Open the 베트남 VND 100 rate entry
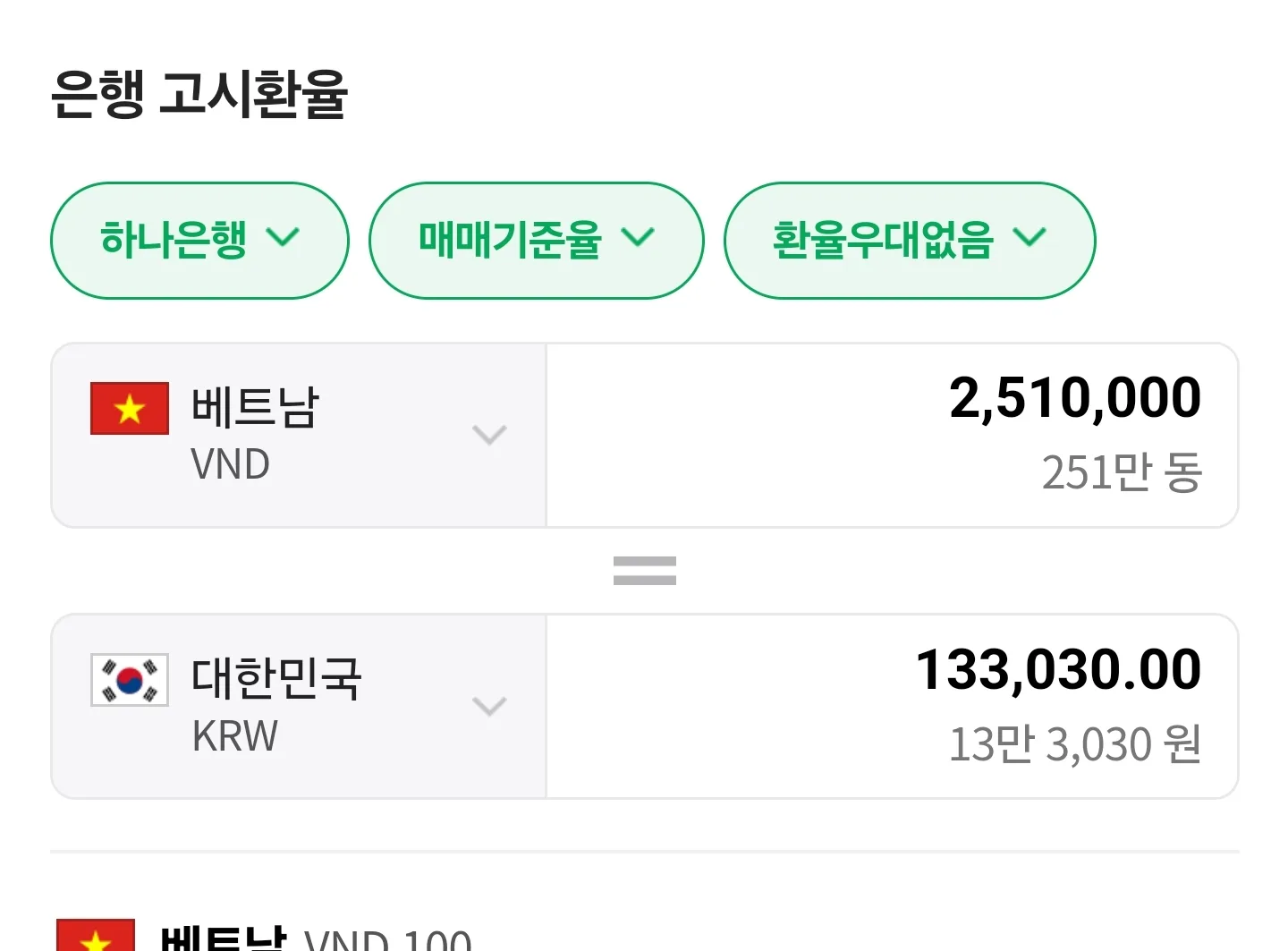The width and height of the screenshot is (1288, 951). pos(315,938)
